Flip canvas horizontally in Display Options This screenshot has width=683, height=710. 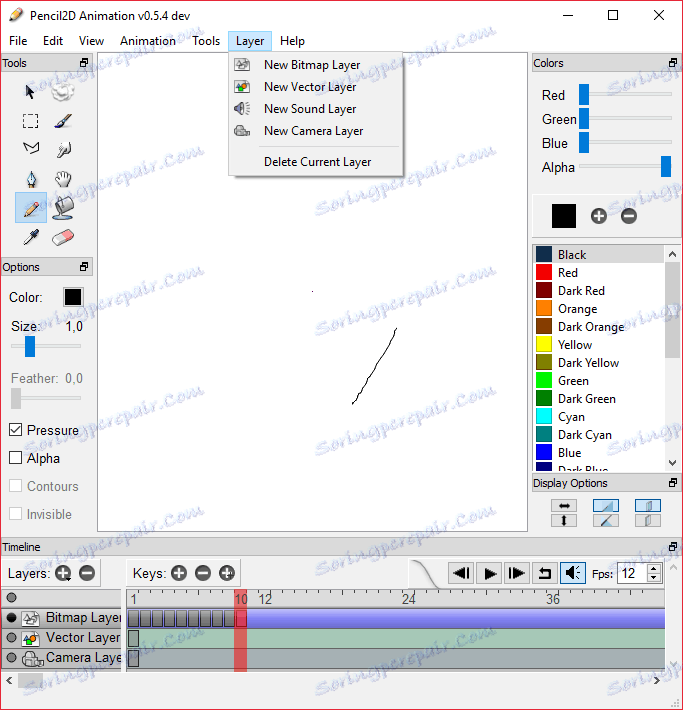pos(564,505)
